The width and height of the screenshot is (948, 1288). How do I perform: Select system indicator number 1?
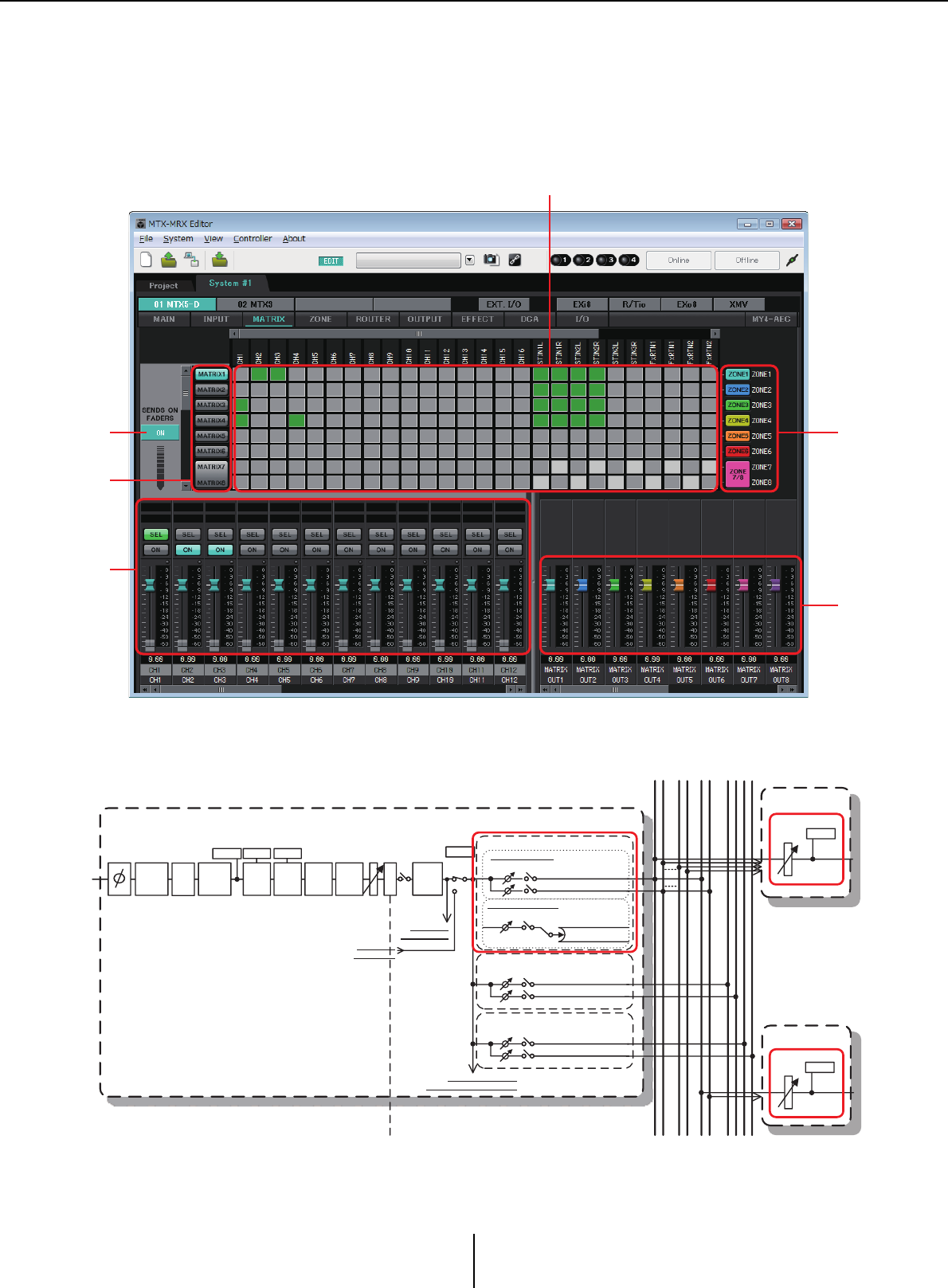coord(561,260)
